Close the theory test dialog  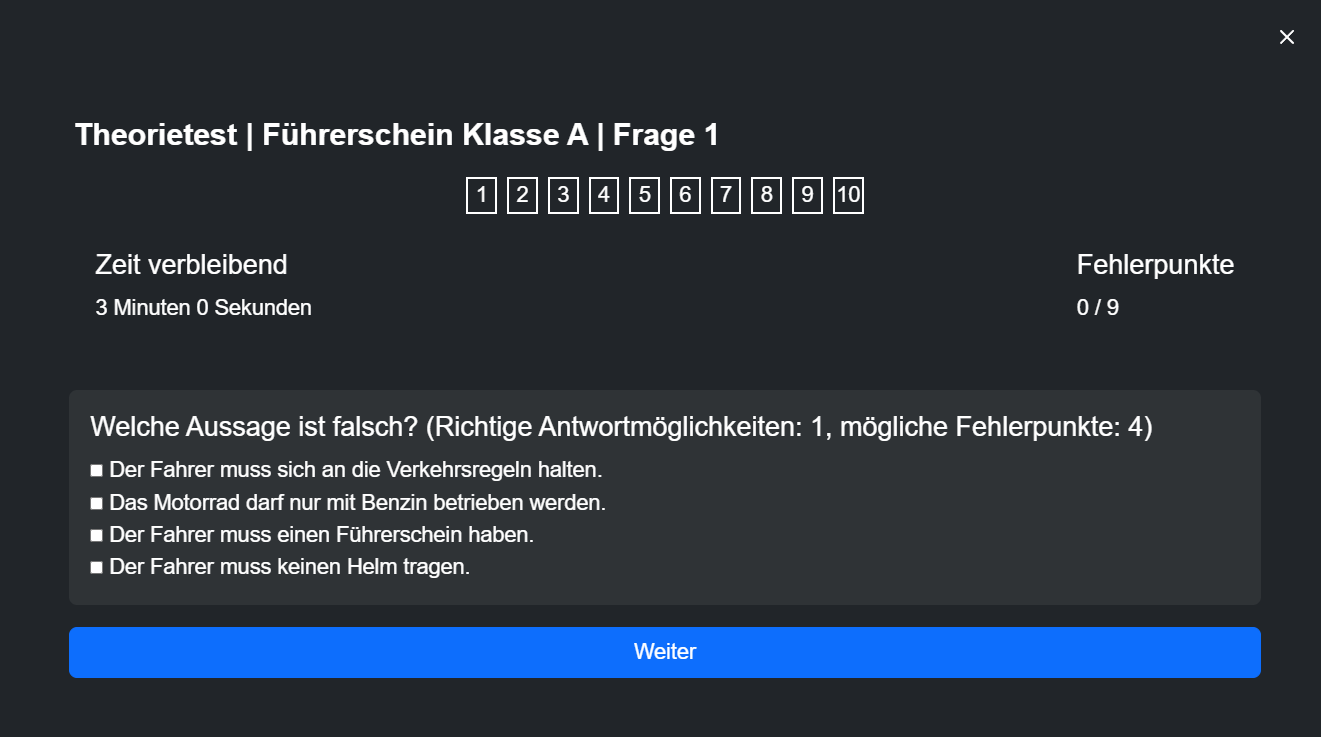tap(1287, 37)
